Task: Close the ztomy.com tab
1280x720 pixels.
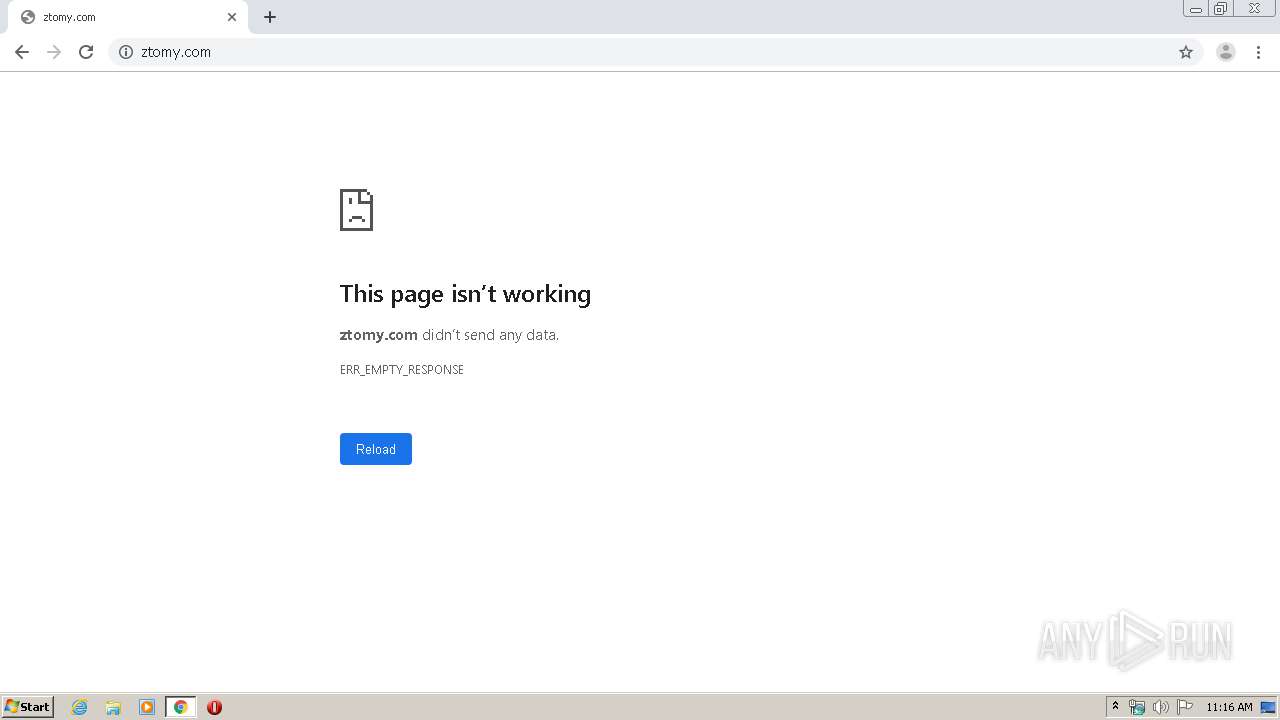Action: tap(232, 17)
